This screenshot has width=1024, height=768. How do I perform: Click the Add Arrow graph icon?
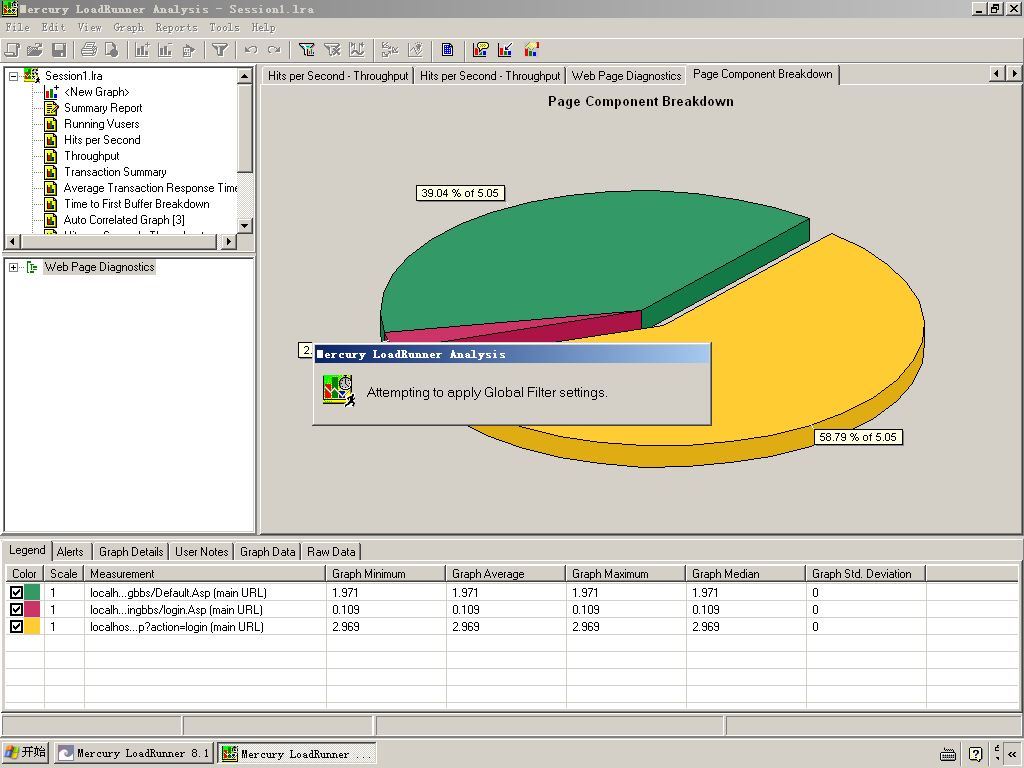[x=505, y=50]
